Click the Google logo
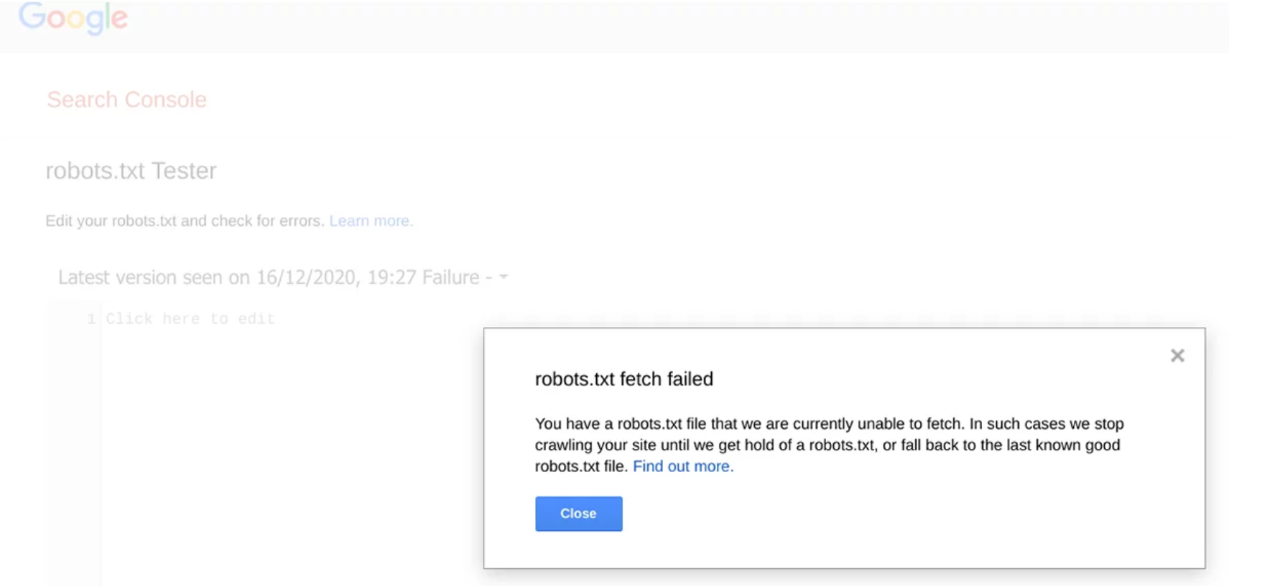 click(73, 17)
